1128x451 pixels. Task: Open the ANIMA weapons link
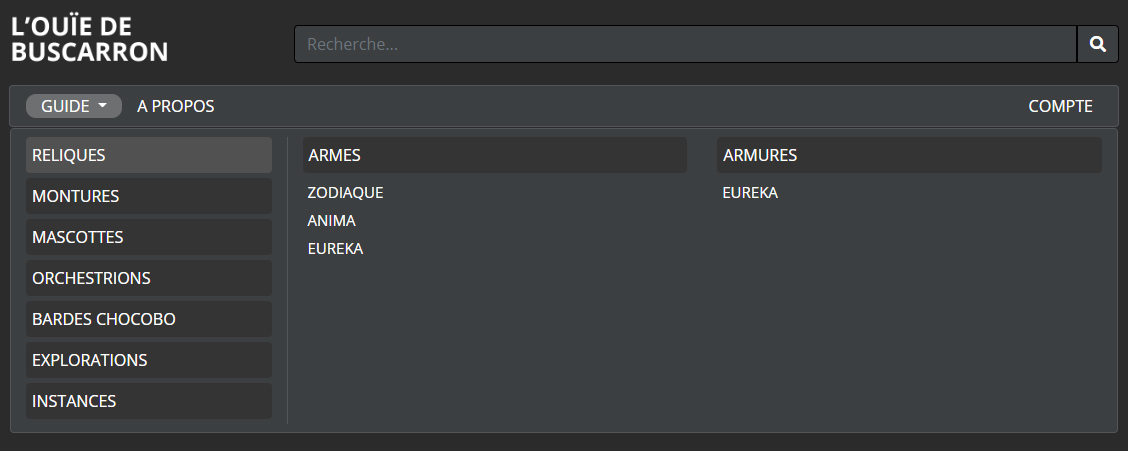tap(332, 221)
